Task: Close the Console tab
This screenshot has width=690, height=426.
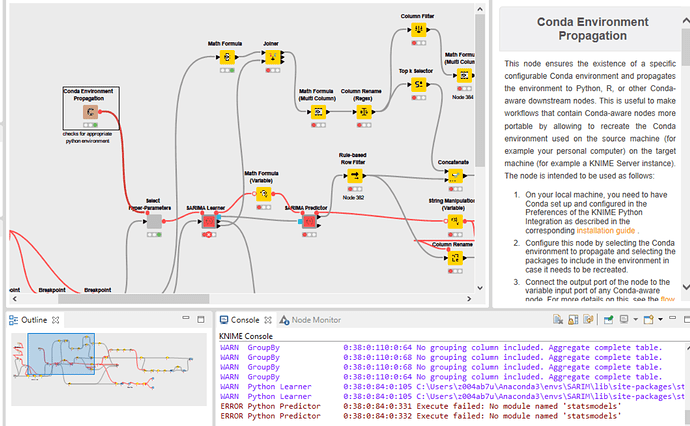Action: (x=268, y=320)
